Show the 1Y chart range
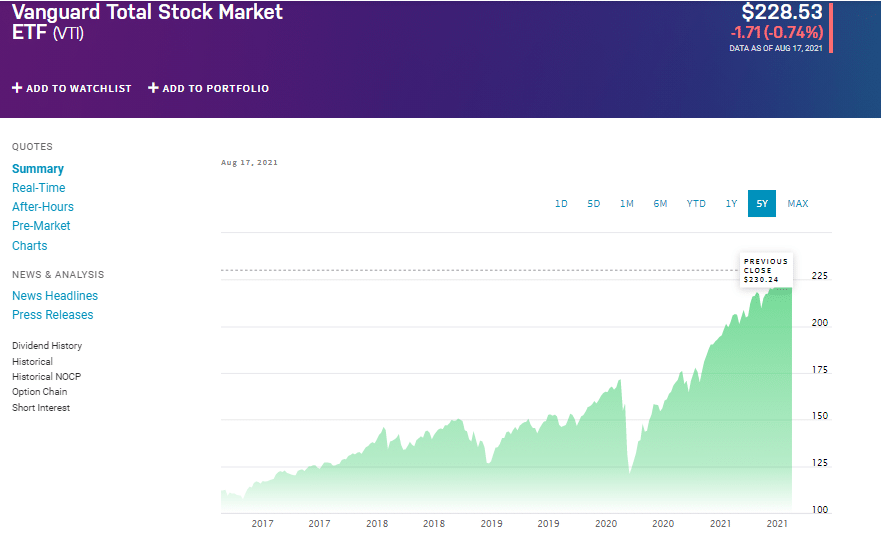The width and height of the screenshot is (881, 537). point(731,203)
